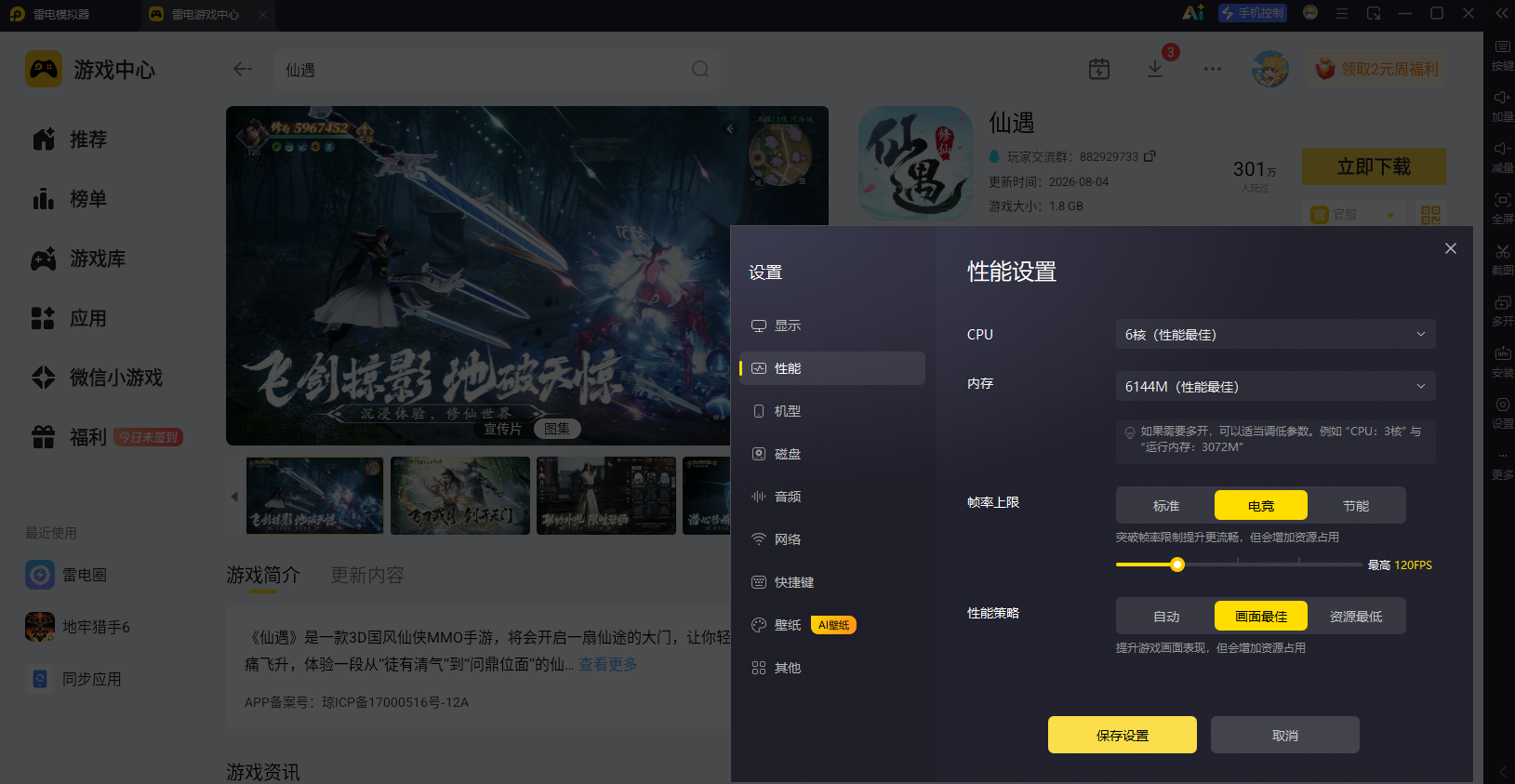Click 查看更多 link in game description
The width and height of the screenshot is (1515, 784).
[608, 664]
